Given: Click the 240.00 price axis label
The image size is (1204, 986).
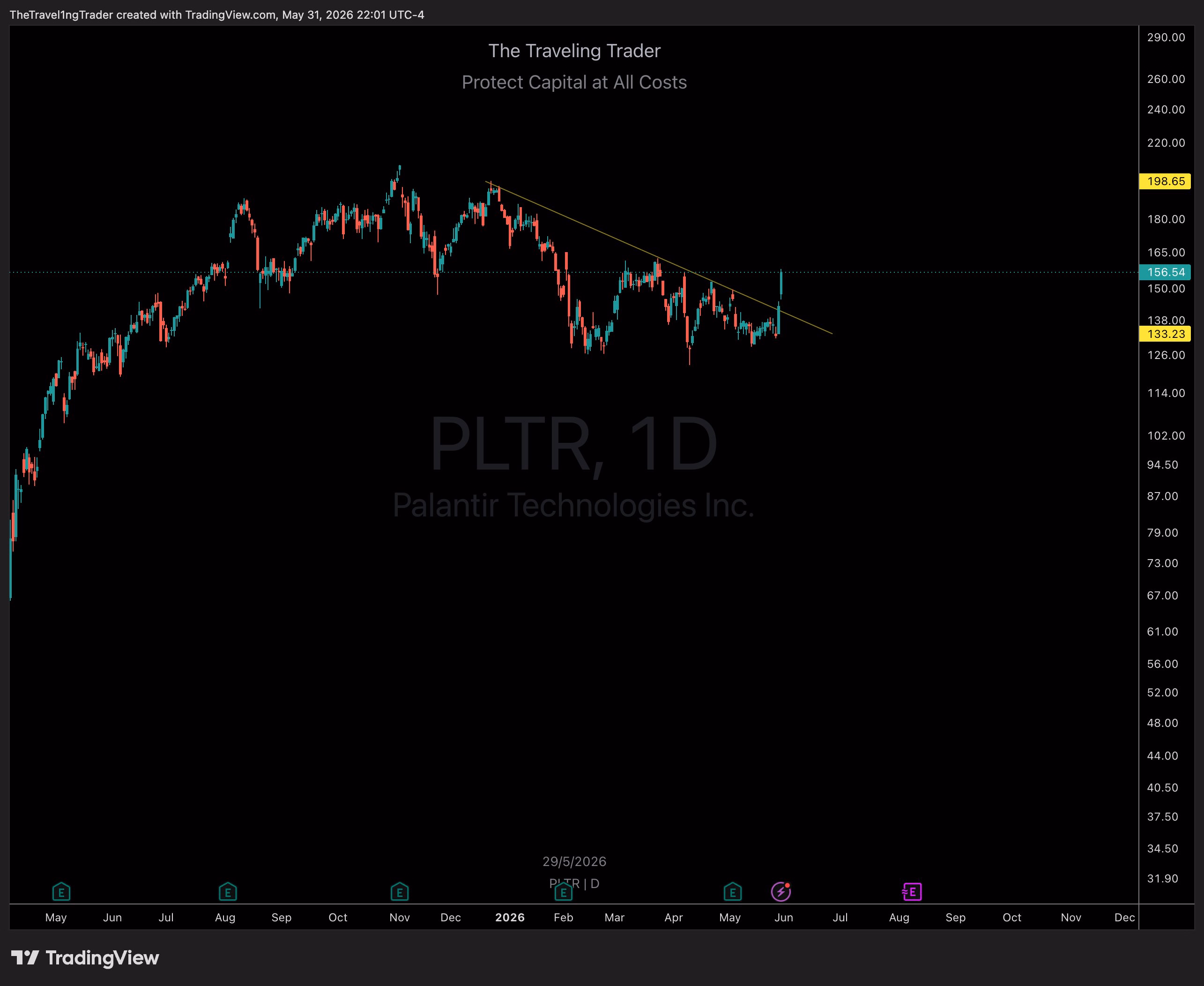Looking at the screenshot, I should pyautogui.click(x=1166, y=110).
